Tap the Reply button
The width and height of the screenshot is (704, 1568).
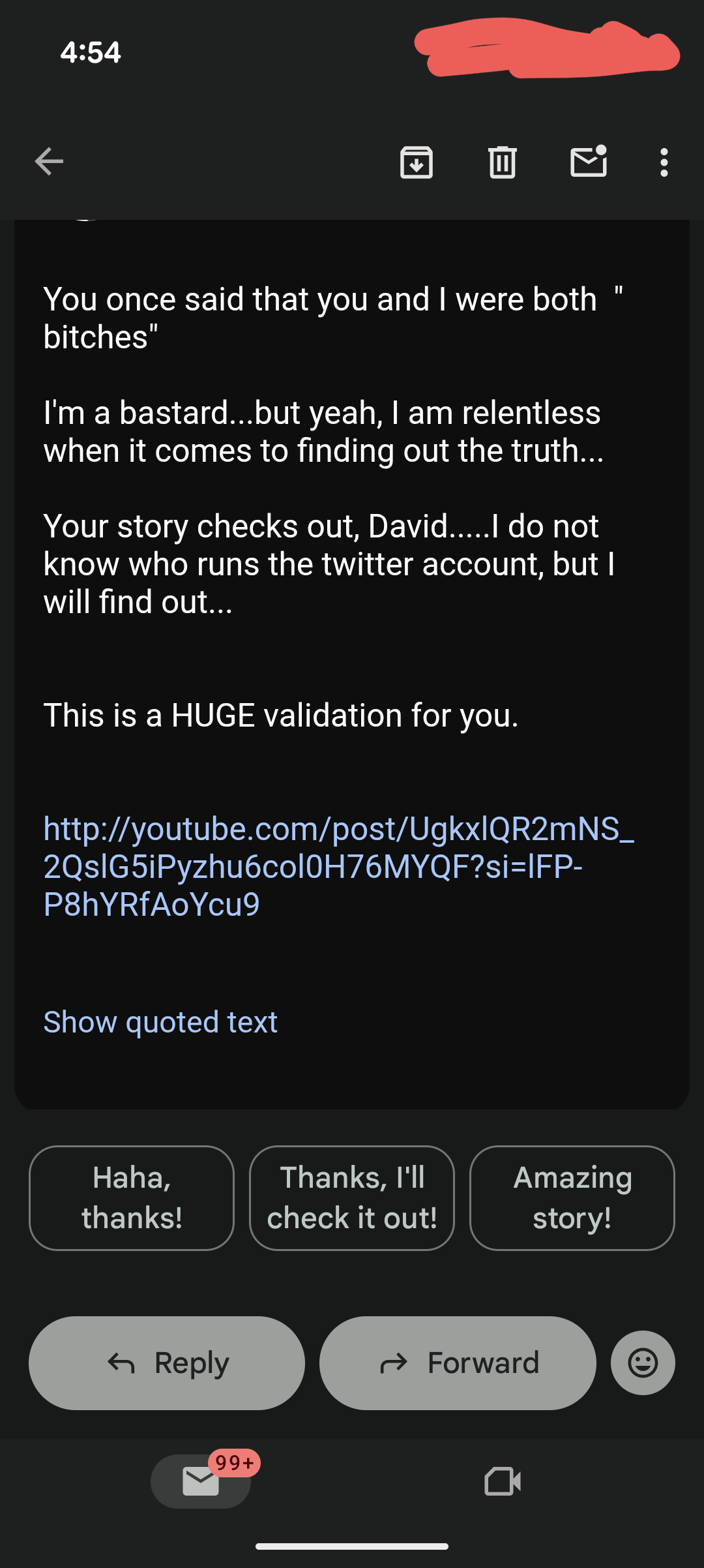(167, 1363)
